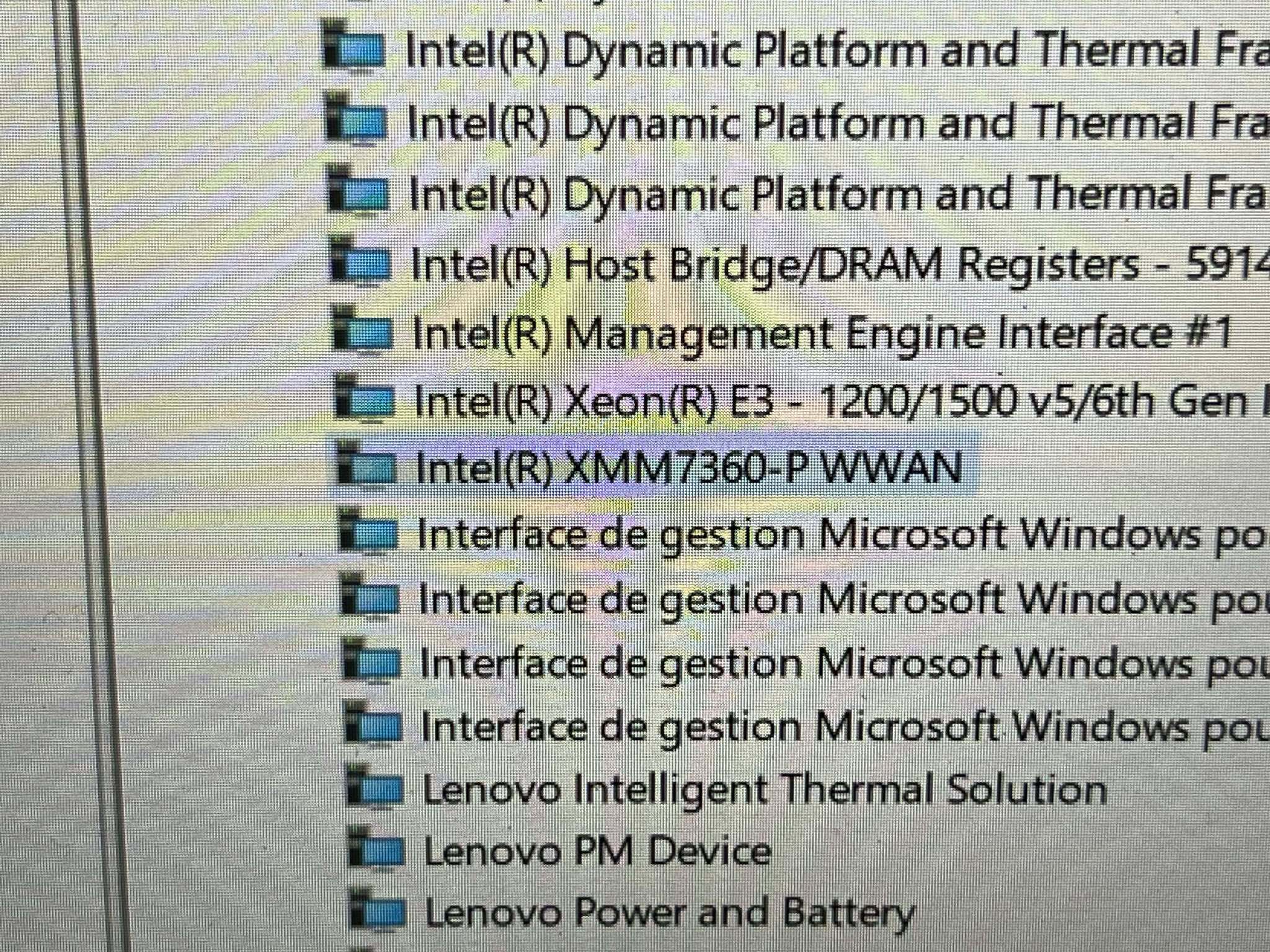The image size is (1270, 952).
Task: Click the Management Engine Interface #1 icon
Action: [362, 330]
